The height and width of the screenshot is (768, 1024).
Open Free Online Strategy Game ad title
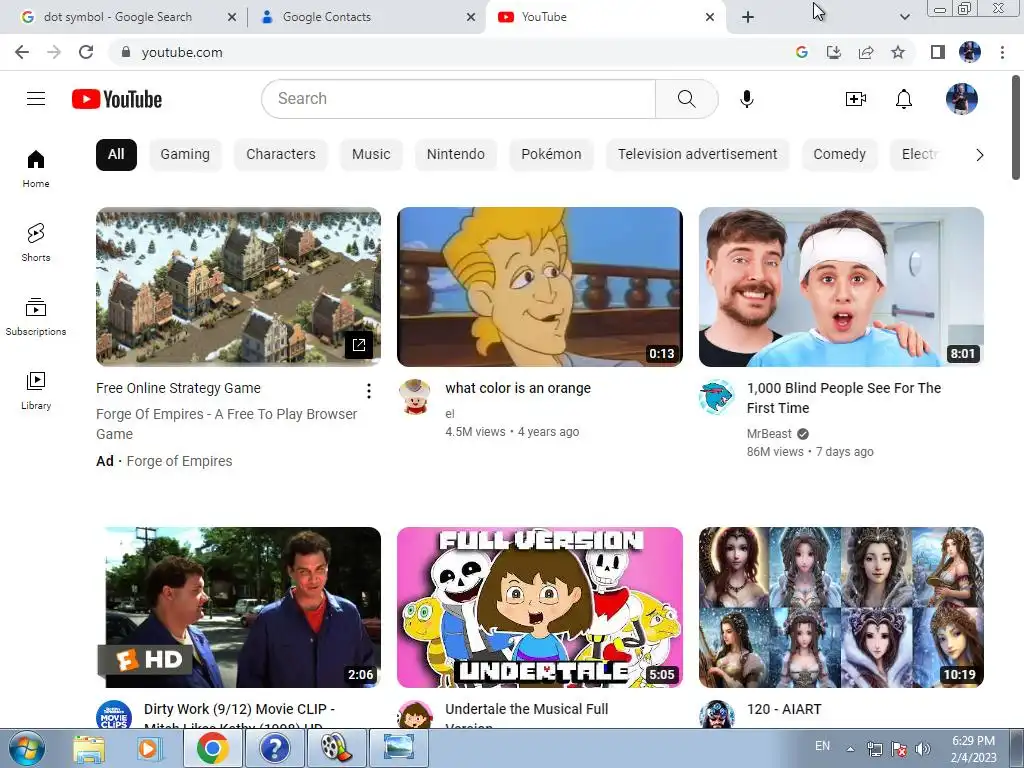pos(178,388)
